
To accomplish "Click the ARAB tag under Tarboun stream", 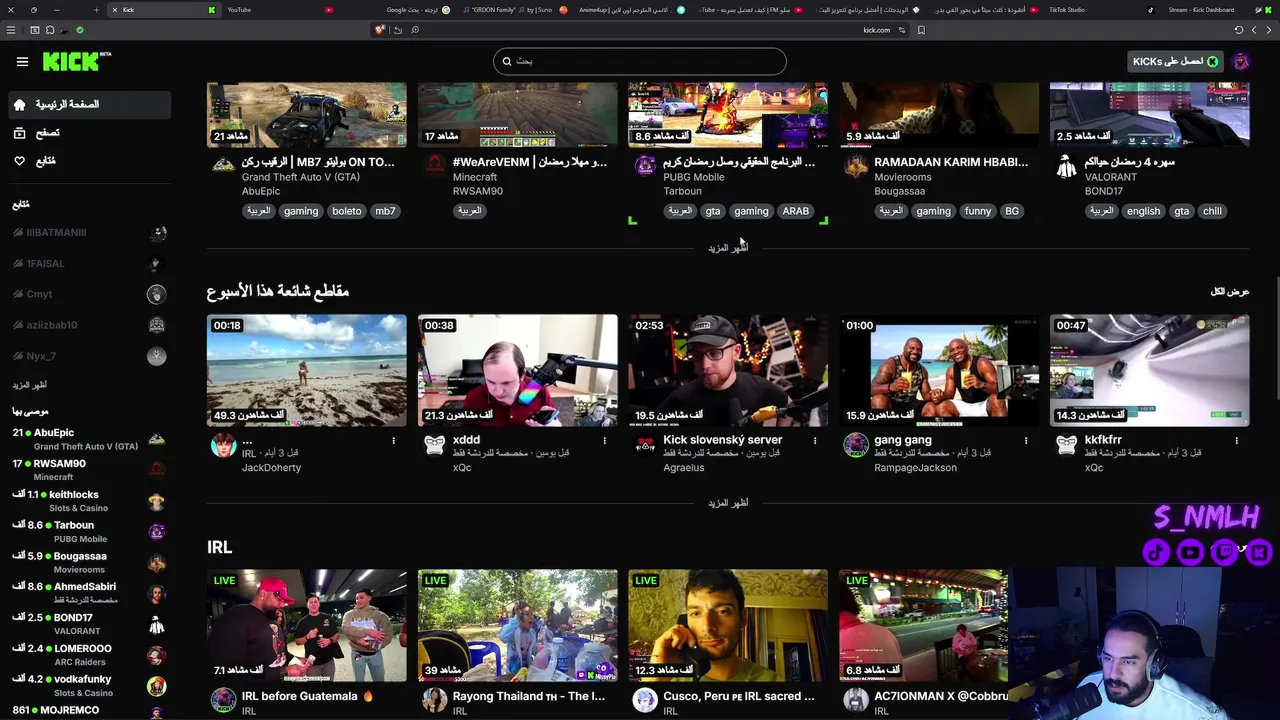I will tap(796, 211).
